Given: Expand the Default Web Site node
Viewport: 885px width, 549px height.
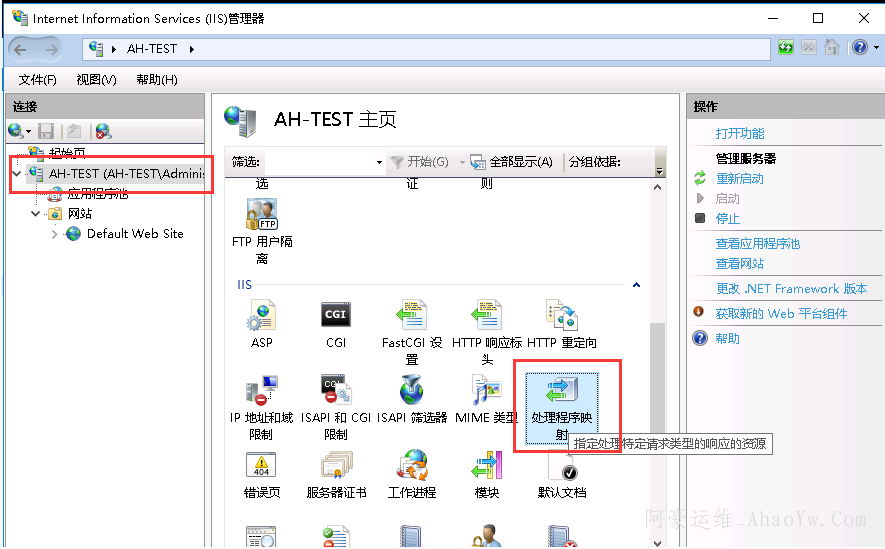Looking at the screenshot, I should click(x=55, y=234).
